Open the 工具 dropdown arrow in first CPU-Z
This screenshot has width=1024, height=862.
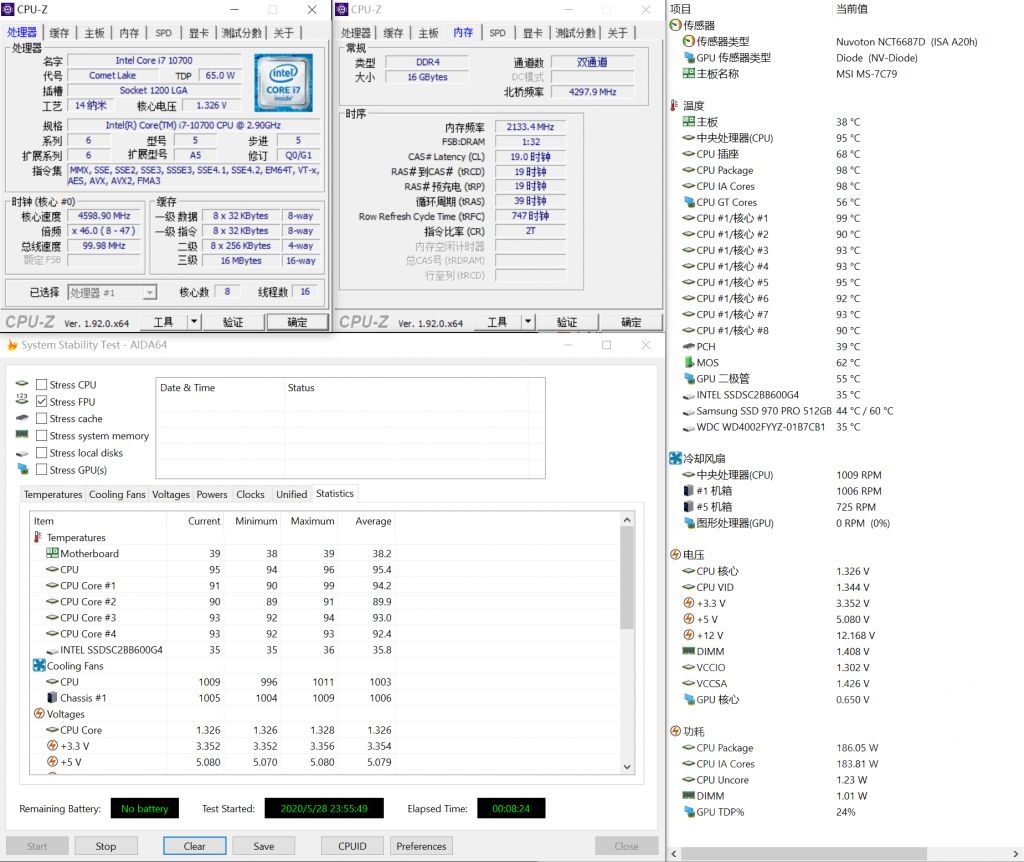coord(194,322)
